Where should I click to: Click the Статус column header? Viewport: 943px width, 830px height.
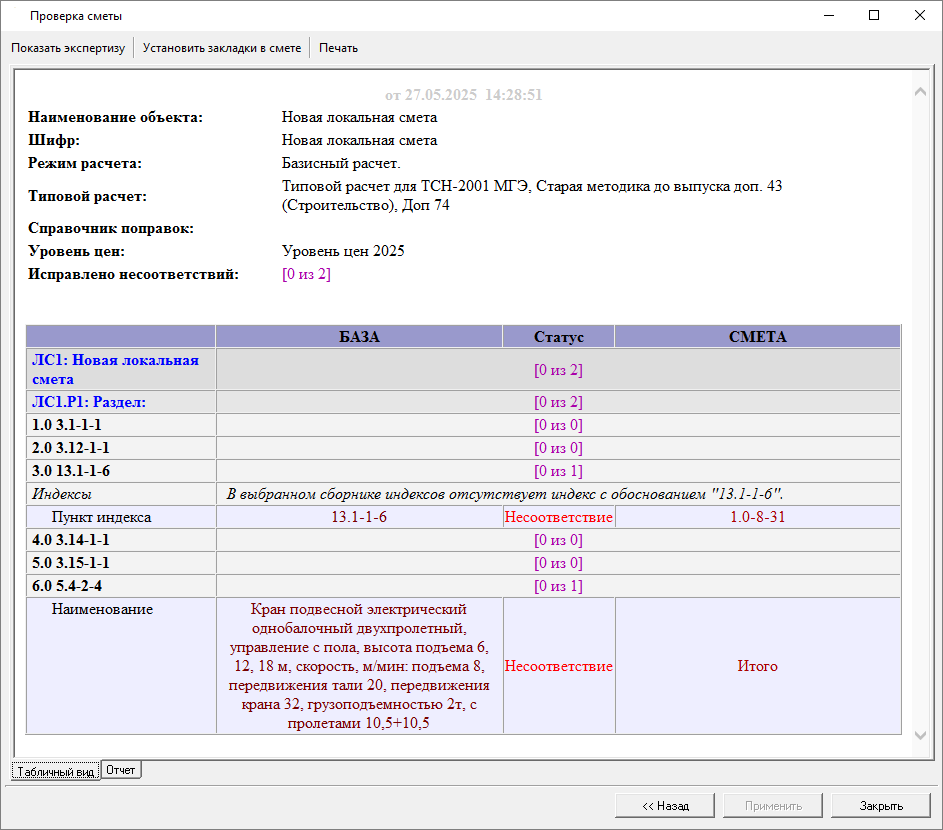(558, 337)
